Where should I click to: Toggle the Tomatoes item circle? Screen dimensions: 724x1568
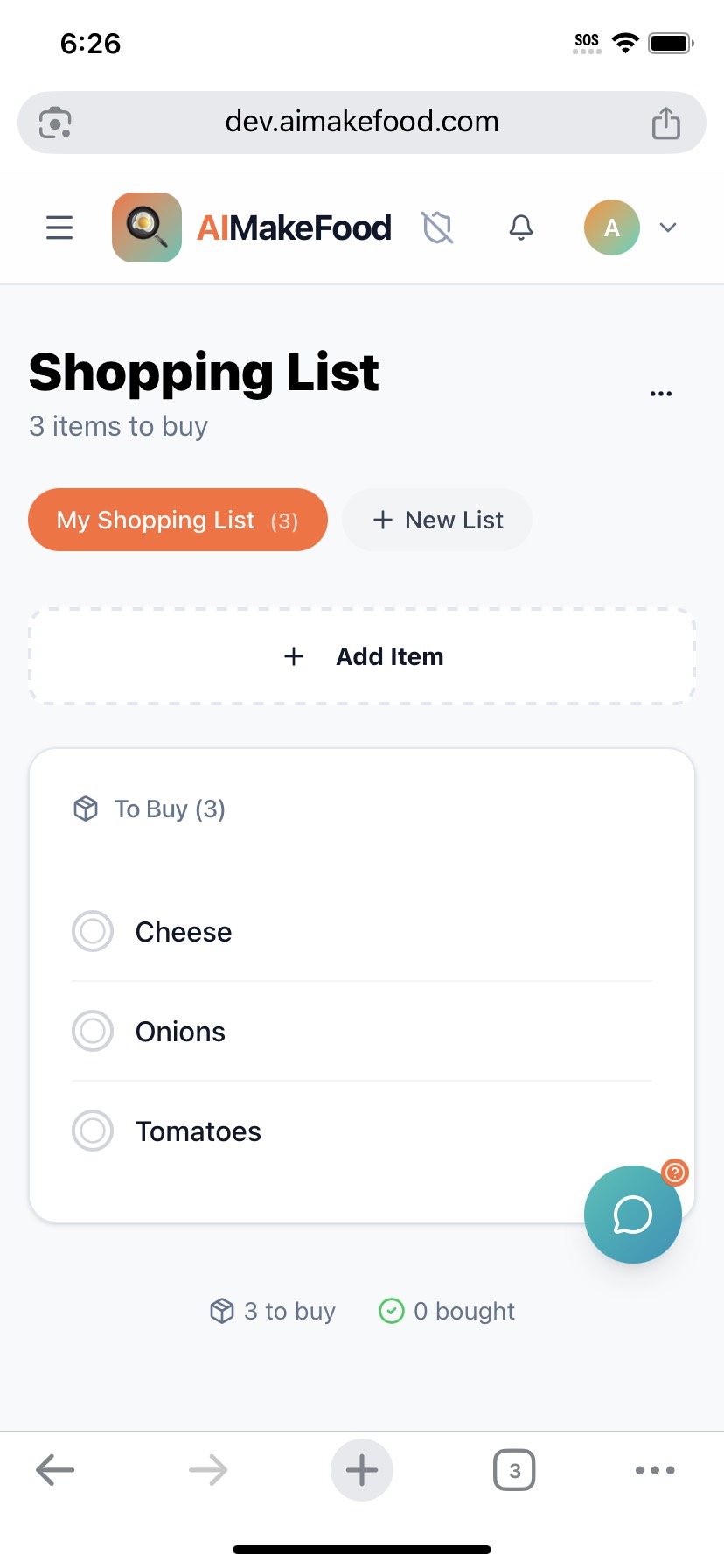click(93, 1130)
